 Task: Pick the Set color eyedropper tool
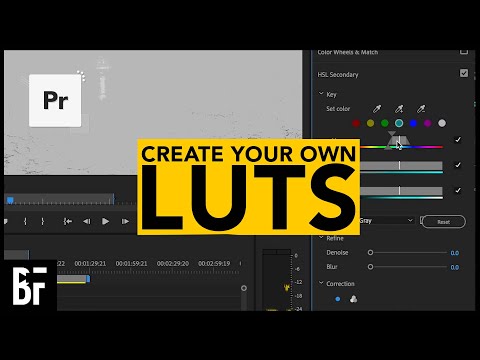coord(377,109)
